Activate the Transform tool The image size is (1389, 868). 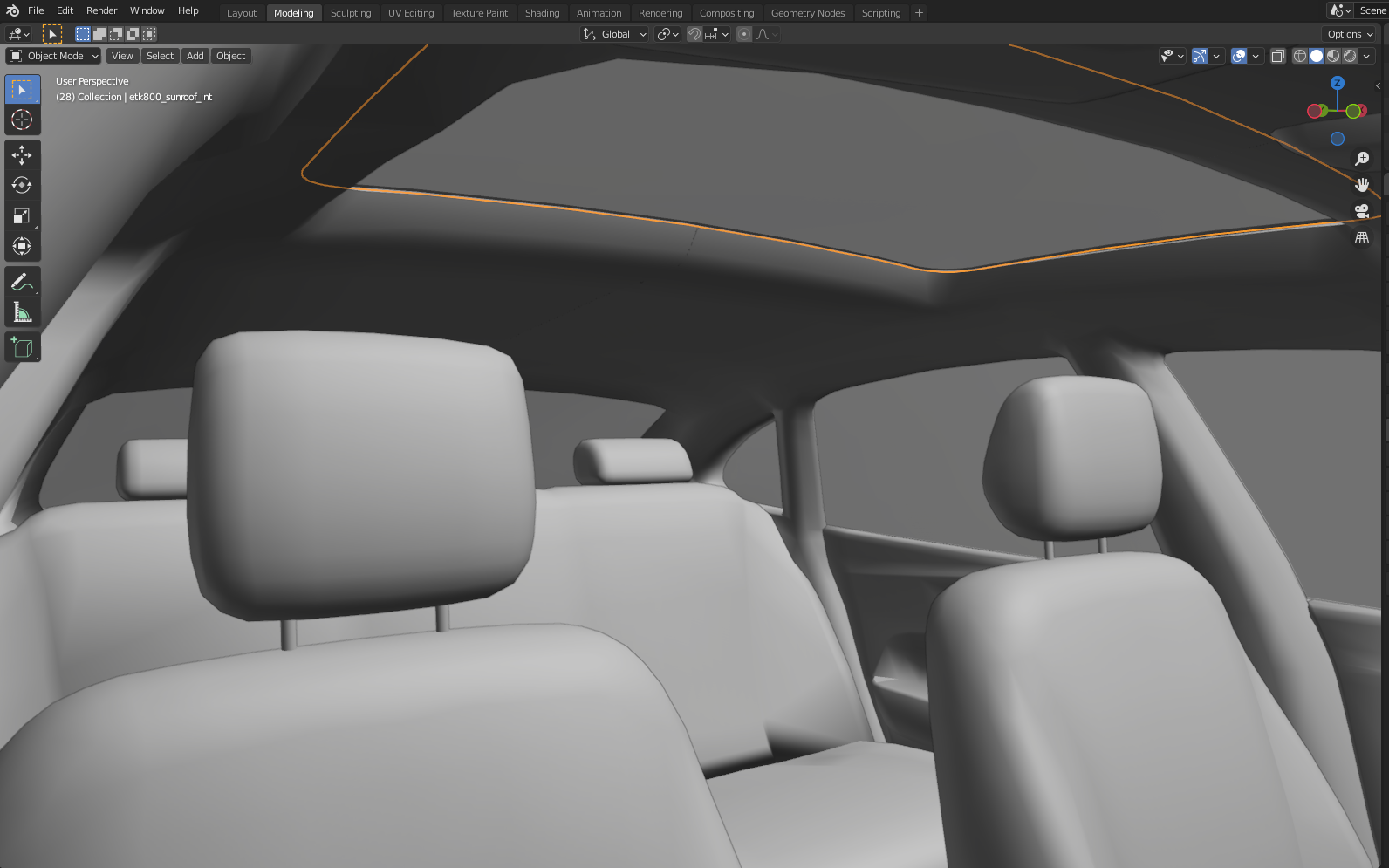[x=23, y=247]
